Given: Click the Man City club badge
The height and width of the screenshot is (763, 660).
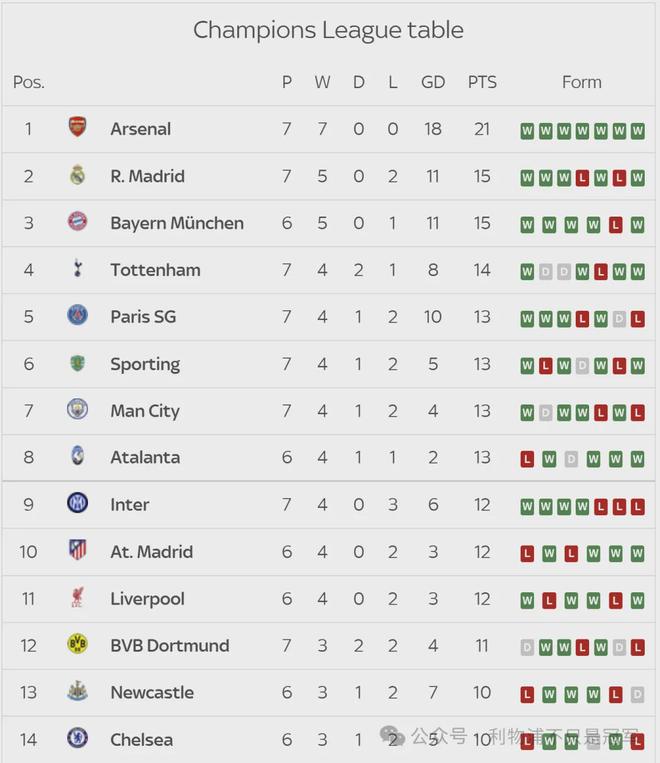Looking at the screenshot, I should click(77, 410).
